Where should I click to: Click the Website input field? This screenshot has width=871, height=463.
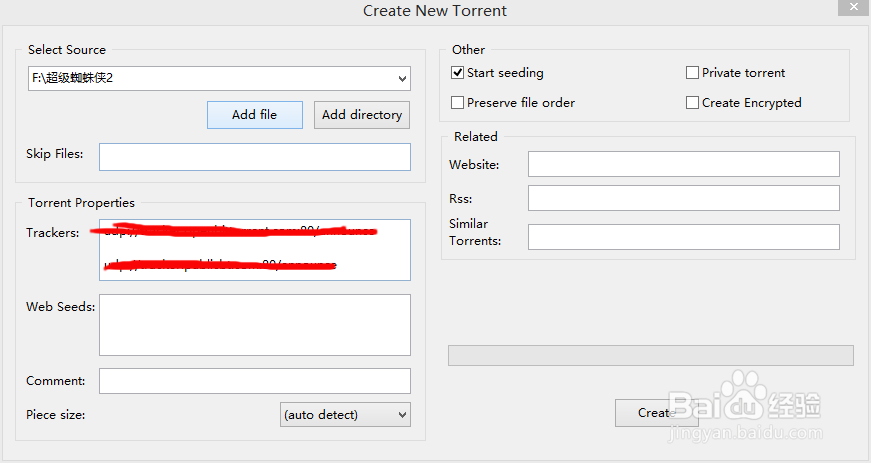(x=683, y=164)
